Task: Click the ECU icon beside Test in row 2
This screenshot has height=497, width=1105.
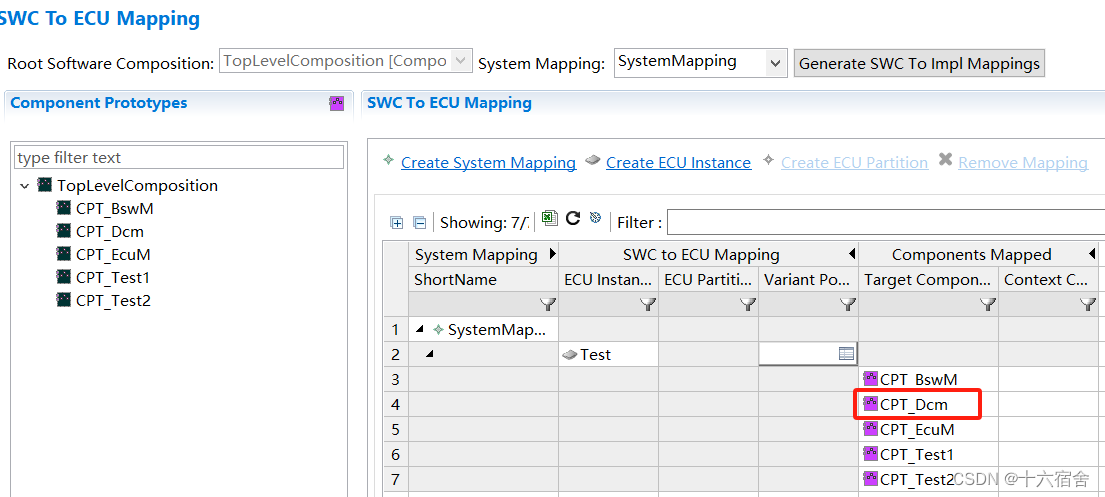Action: coord(570,355)
